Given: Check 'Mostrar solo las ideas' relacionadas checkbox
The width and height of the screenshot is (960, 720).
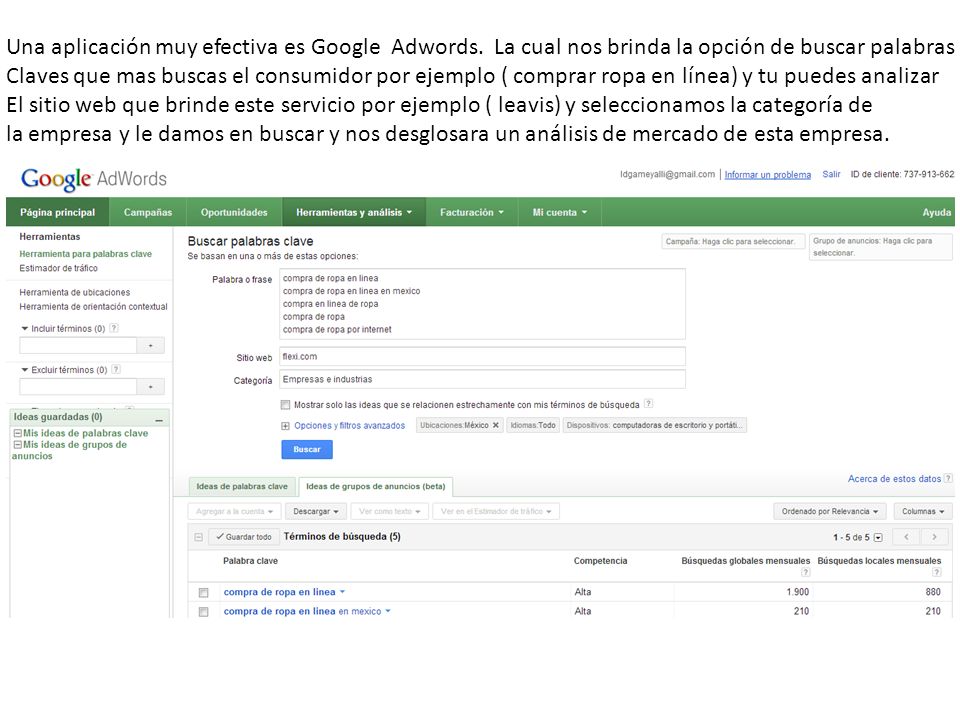Looking at the screenshot, I should (285, 405).
